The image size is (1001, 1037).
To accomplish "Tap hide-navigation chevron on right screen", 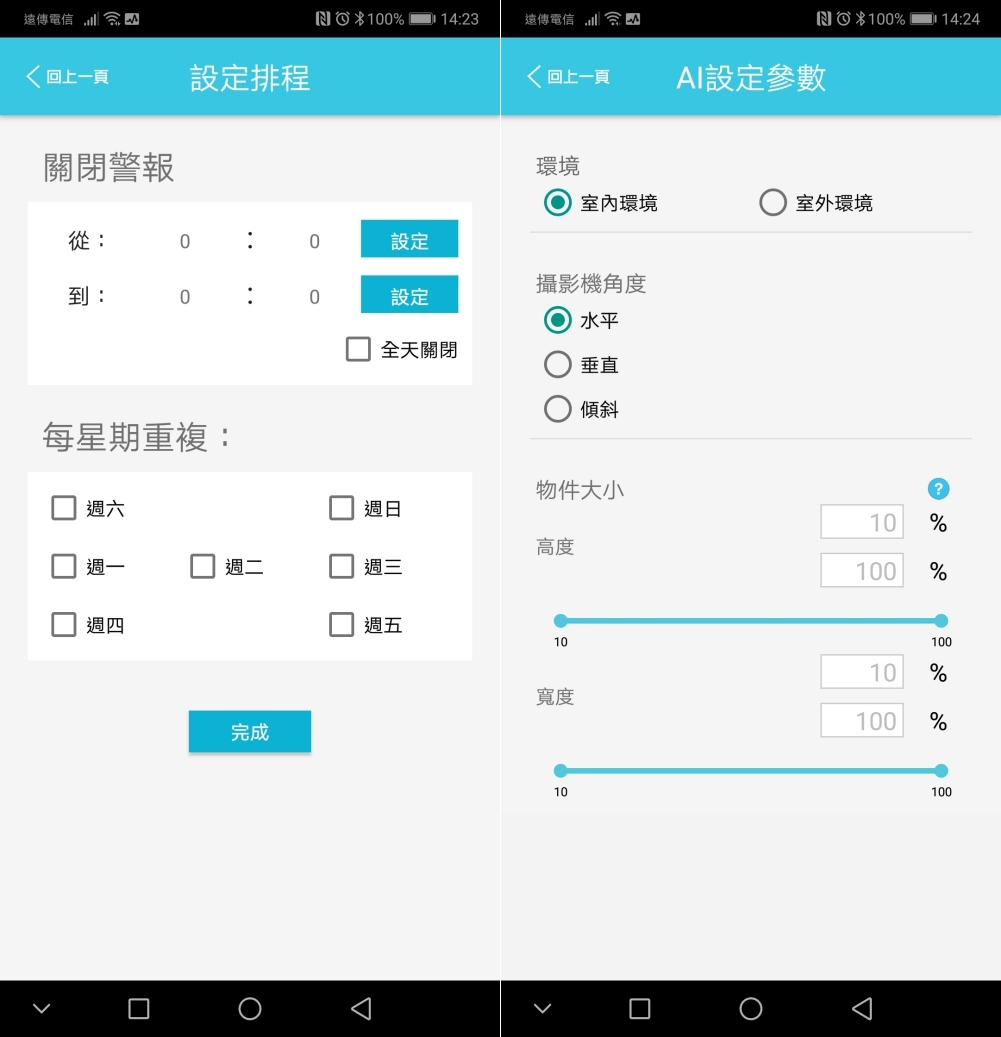I will click(x=543, y=1009).
